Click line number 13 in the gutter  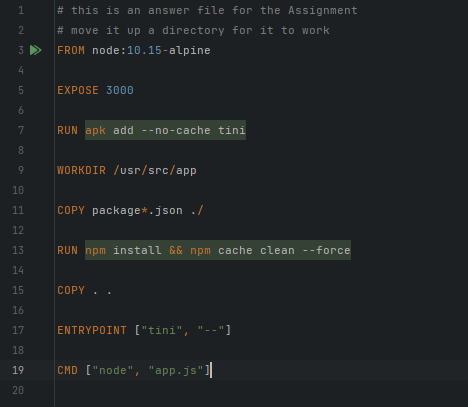click(18, 250)
